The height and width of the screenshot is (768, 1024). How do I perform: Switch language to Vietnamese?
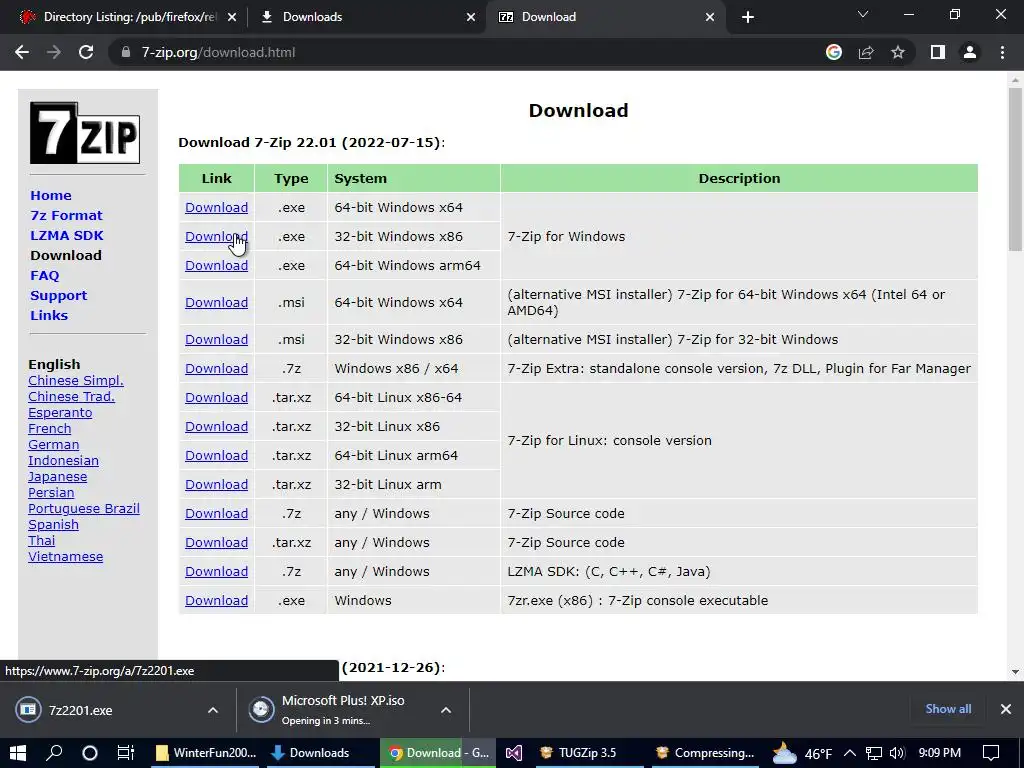pos(65,556)
